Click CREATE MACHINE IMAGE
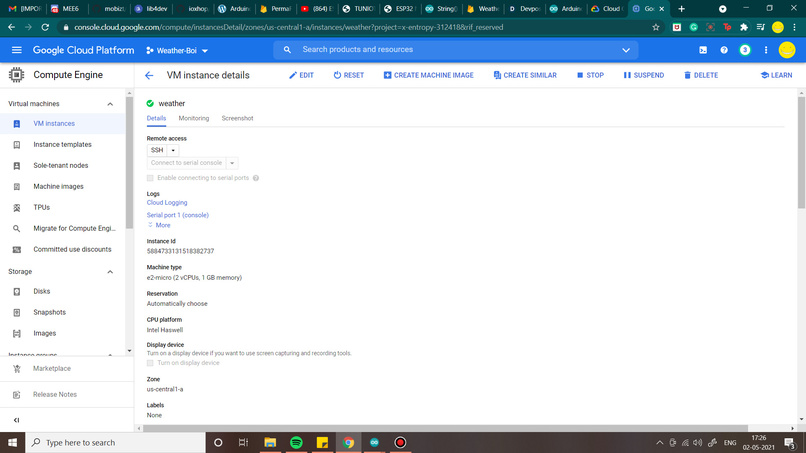806x453 pixels. pyautogui.click(x=428, y=75)
